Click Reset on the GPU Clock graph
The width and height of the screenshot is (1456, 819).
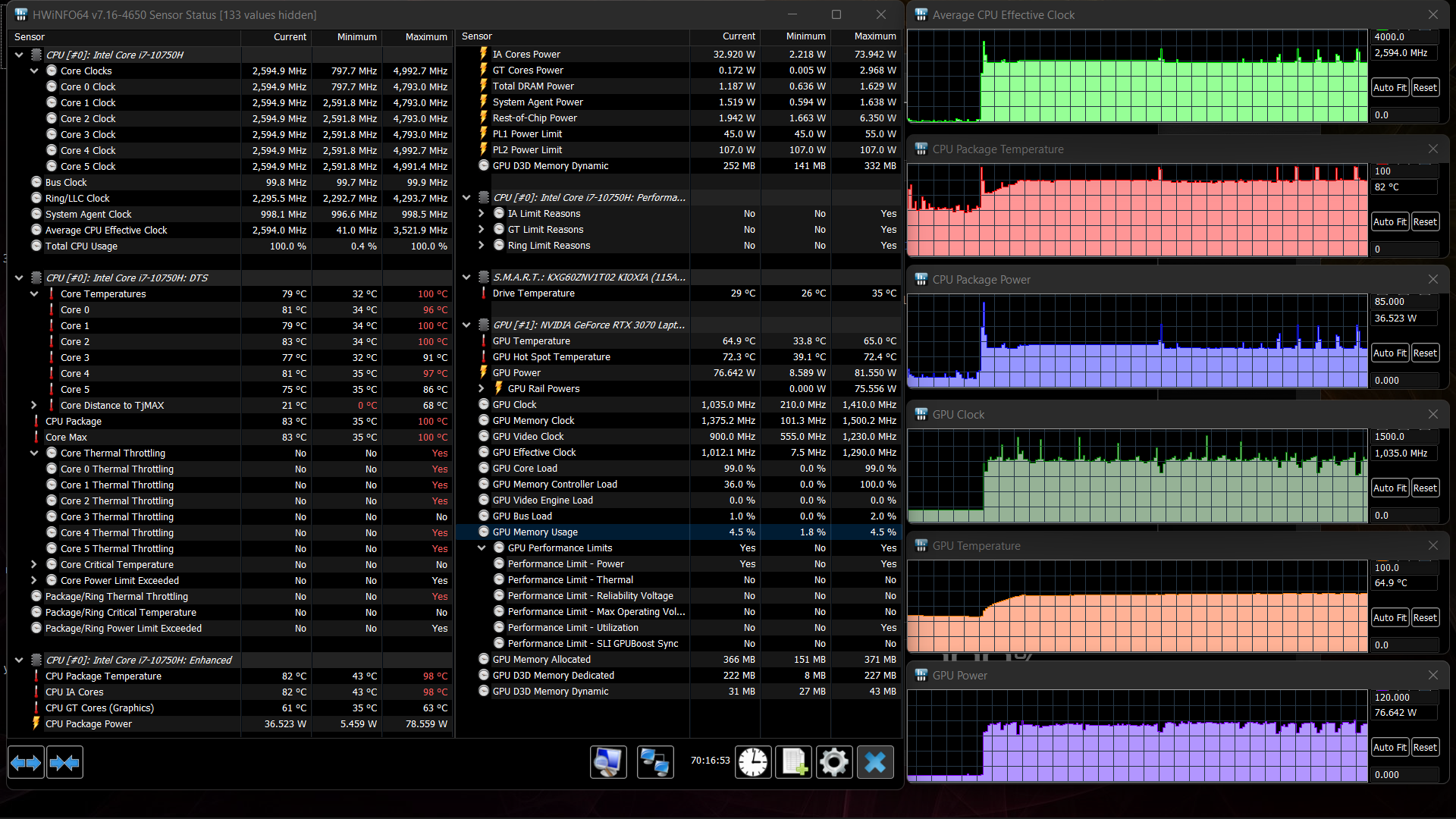[x=1425, y=488]
